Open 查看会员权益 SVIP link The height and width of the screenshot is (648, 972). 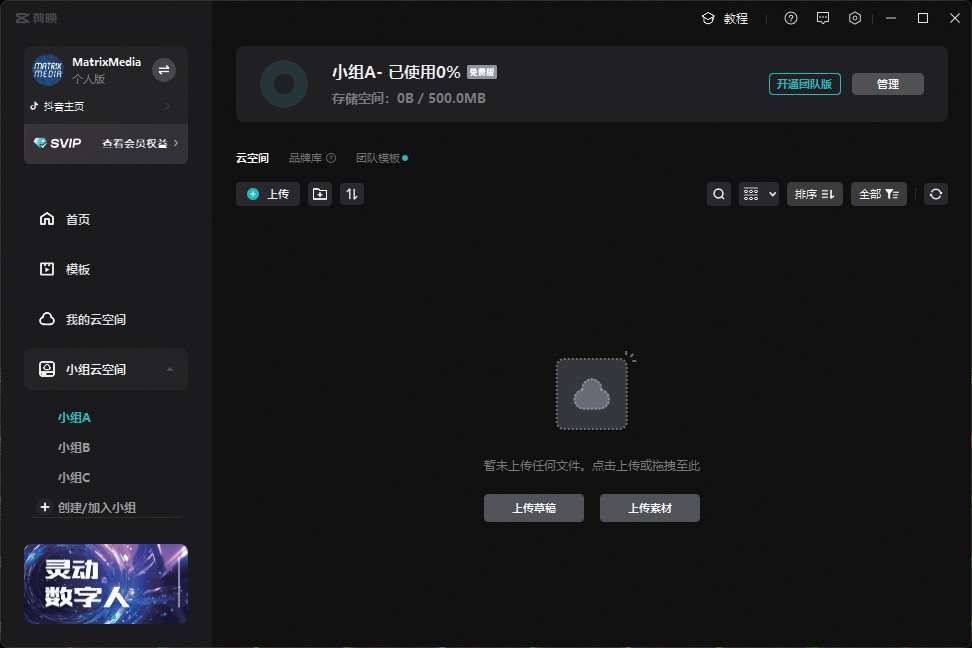point(140,143)
